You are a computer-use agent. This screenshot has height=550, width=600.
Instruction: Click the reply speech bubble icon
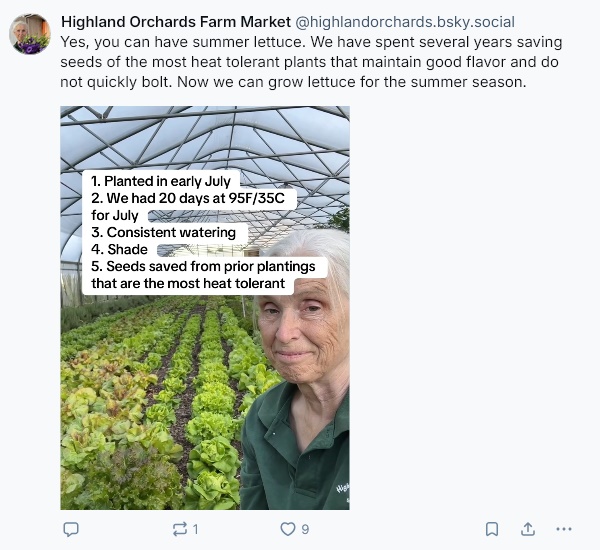71,529
